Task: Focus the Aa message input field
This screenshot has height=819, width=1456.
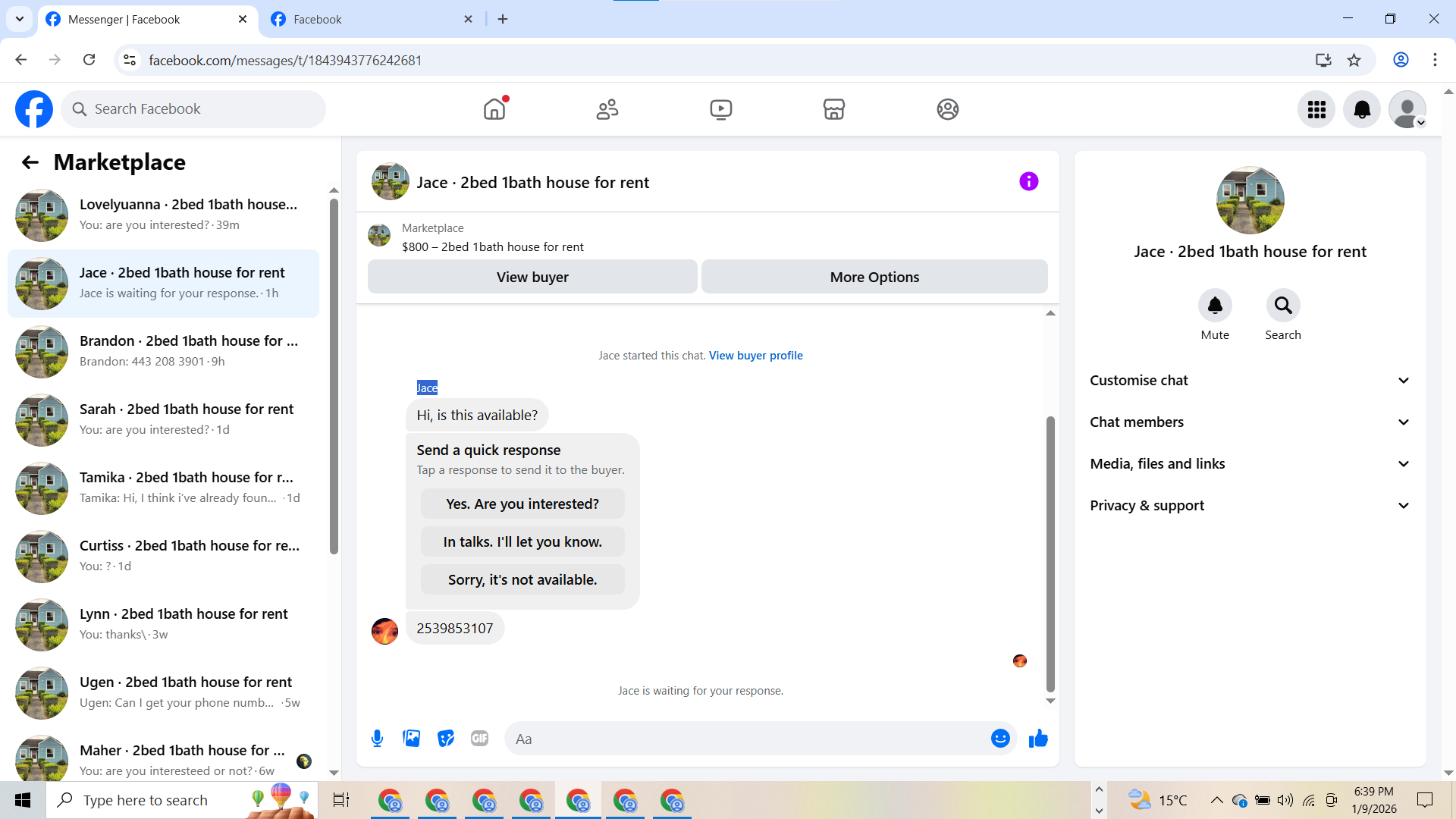Action: point(747,739)
